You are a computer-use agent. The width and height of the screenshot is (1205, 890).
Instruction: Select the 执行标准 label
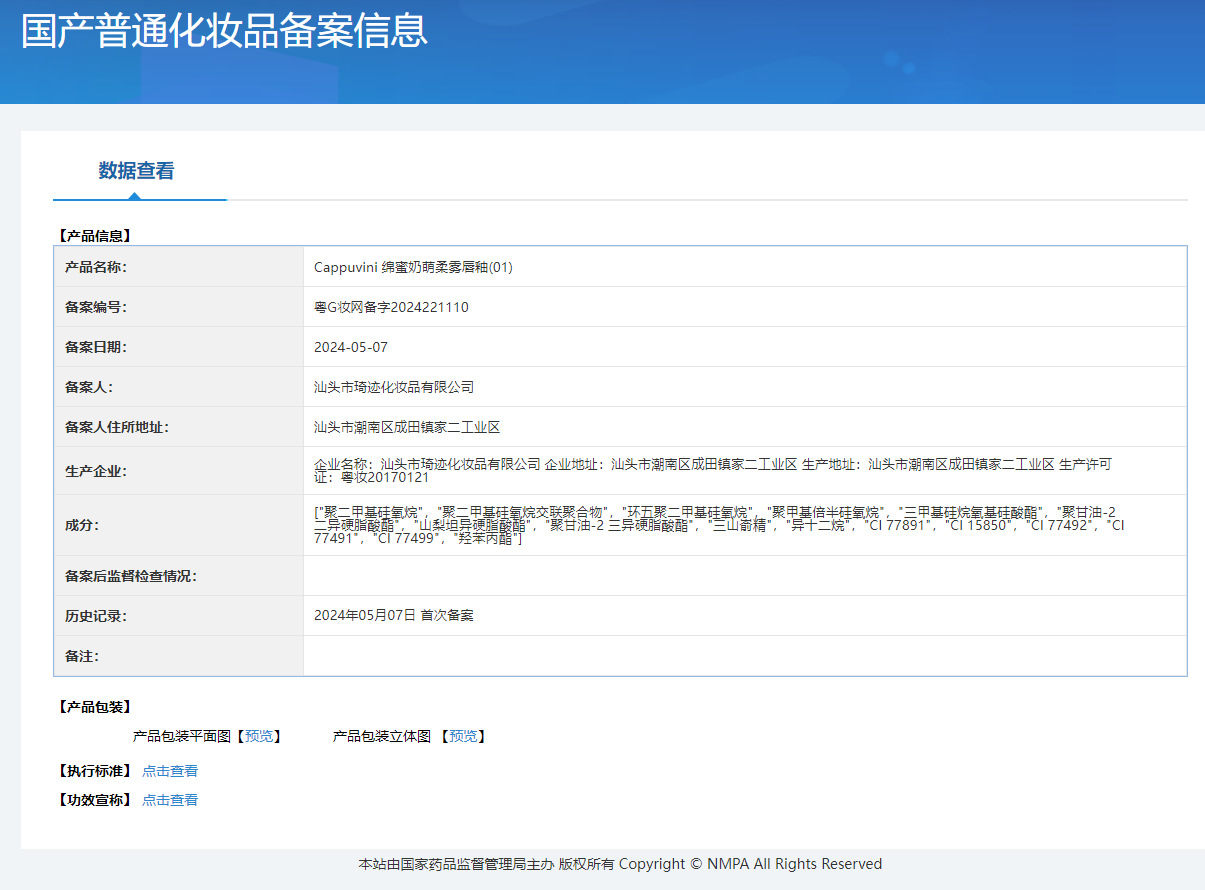click(x=95, y=771)
